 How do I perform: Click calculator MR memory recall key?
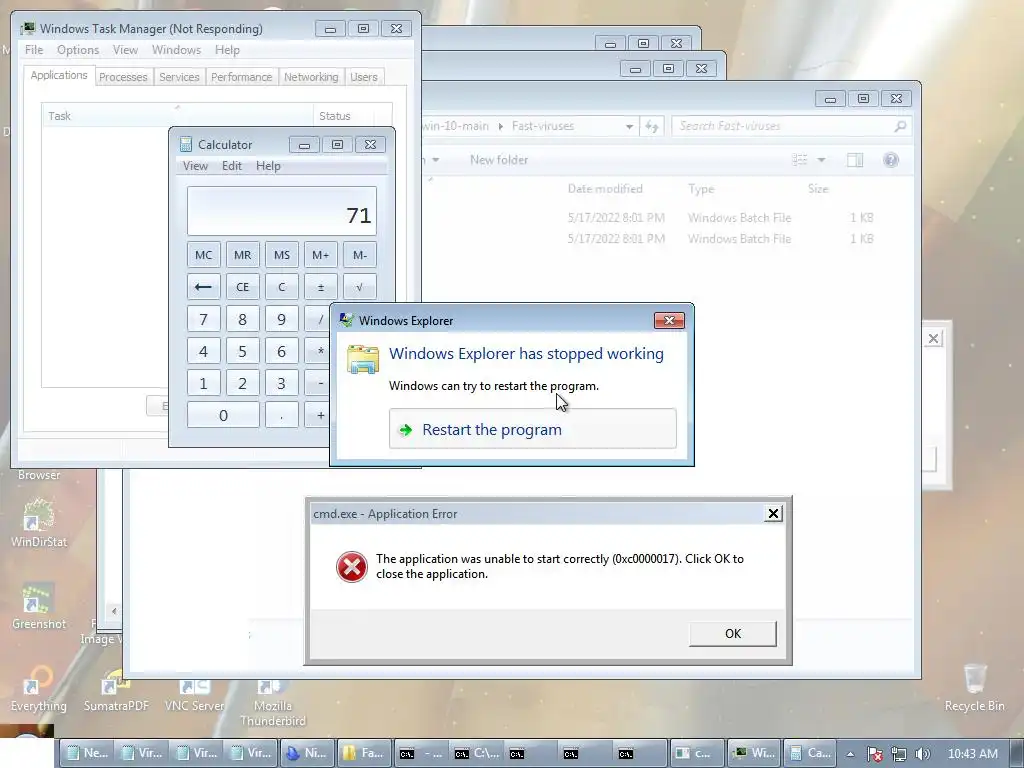242,255
